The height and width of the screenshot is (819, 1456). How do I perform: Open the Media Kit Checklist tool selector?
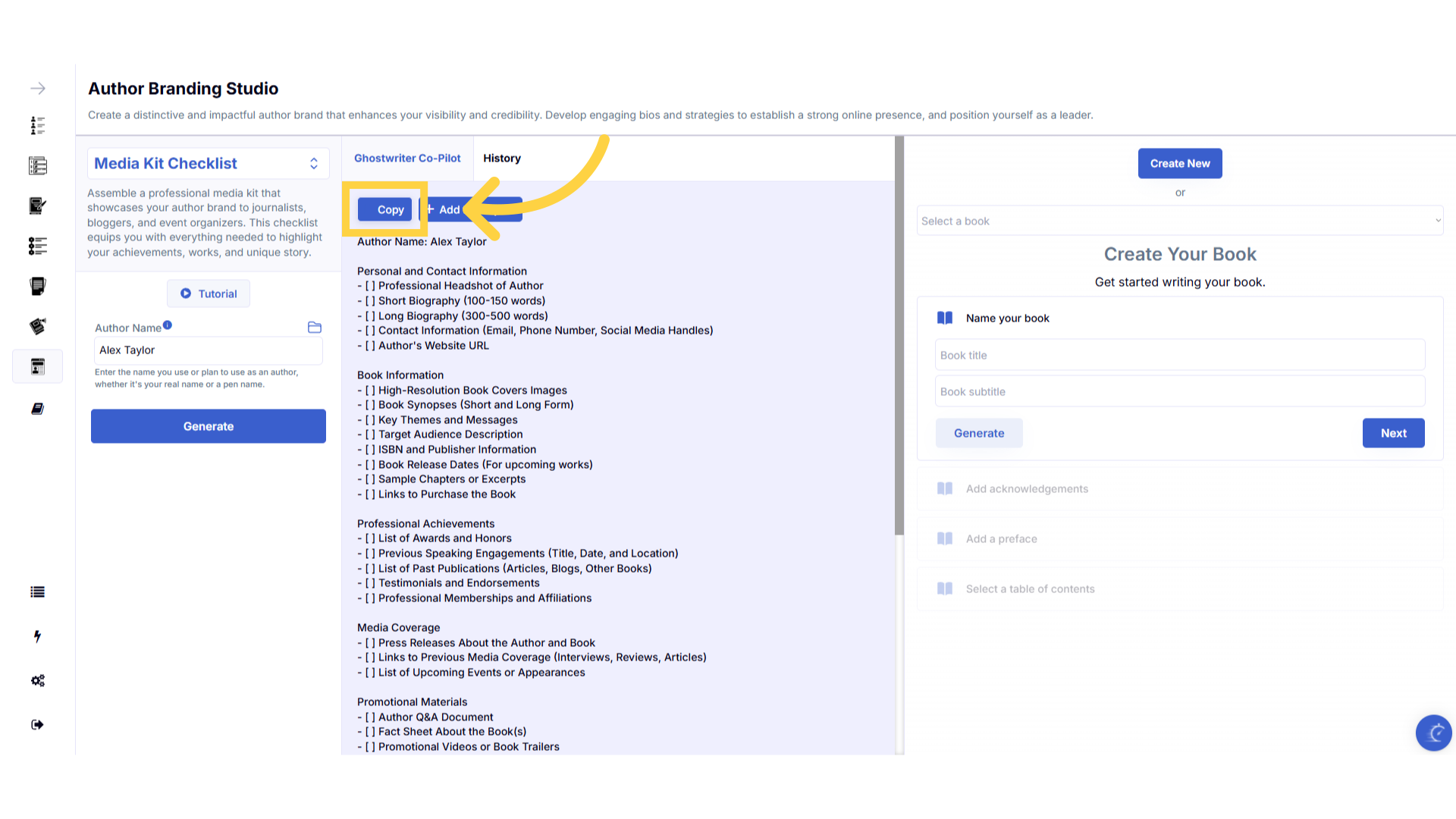[x=208, y=164]
